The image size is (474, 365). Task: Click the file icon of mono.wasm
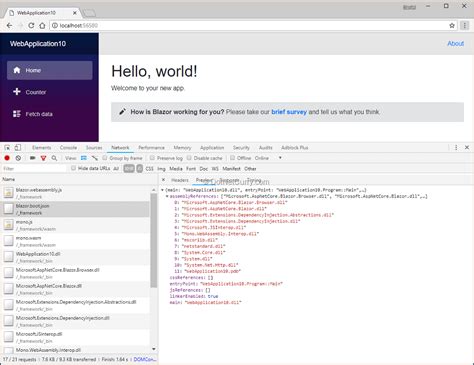pos(9,241)
